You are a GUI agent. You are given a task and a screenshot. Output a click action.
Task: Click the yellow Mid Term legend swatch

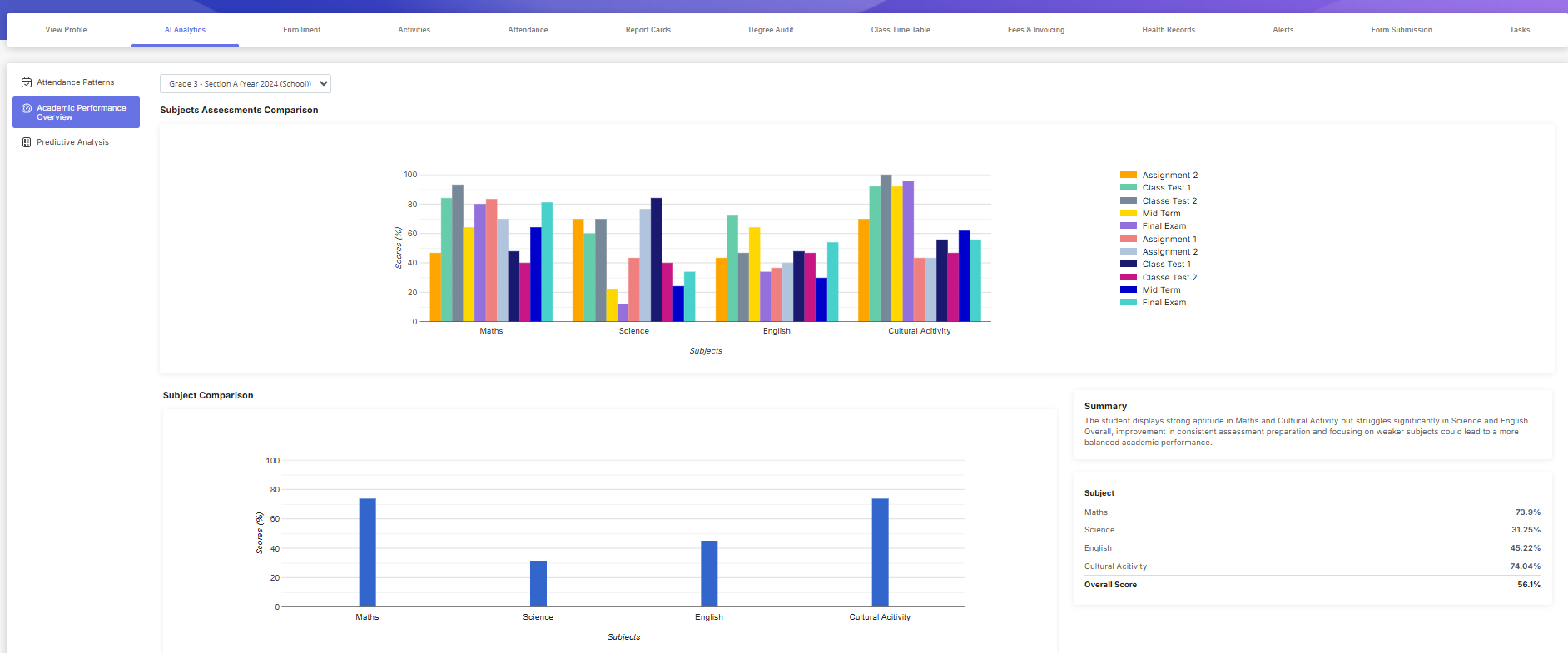point(1128,213)
